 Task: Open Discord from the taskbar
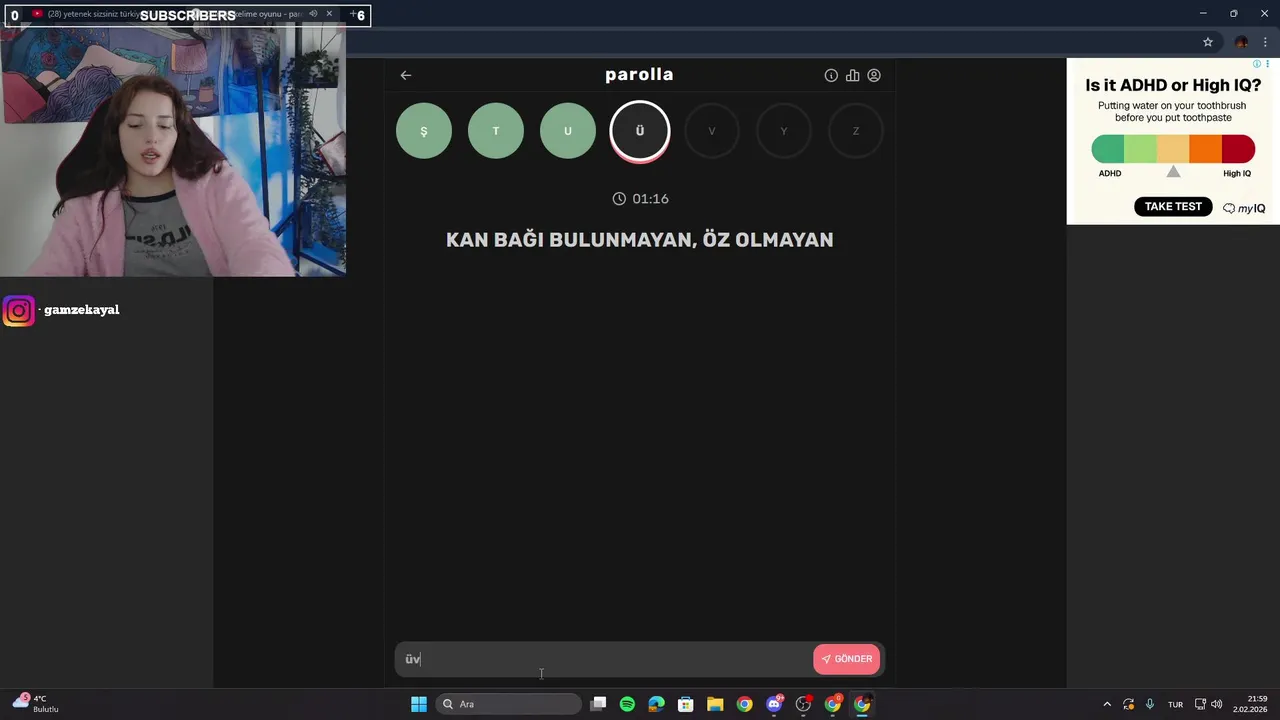point(774,704)
